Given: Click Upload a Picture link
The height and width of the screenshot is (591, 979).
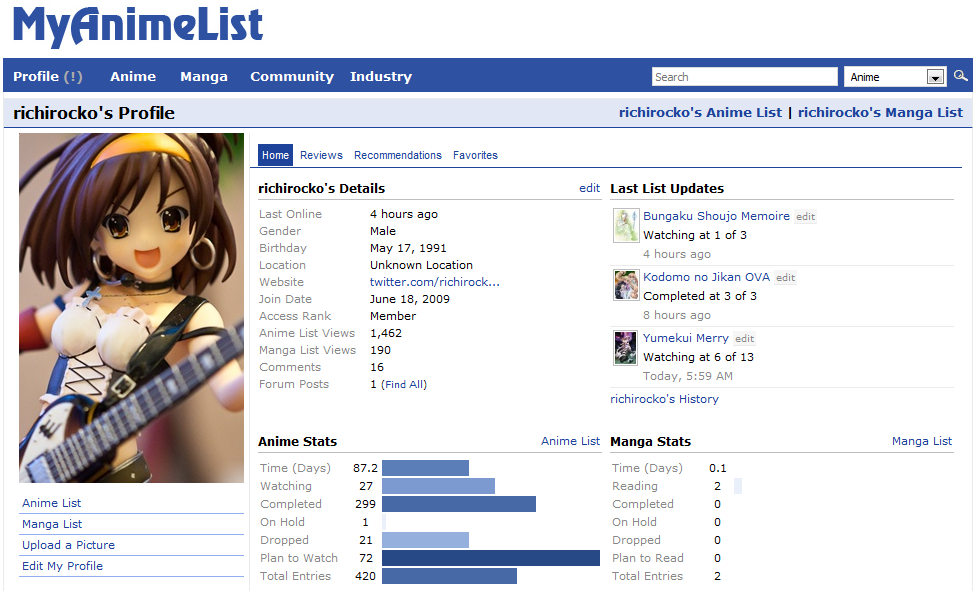Looking at the screenshot, I should coord(68,545).
